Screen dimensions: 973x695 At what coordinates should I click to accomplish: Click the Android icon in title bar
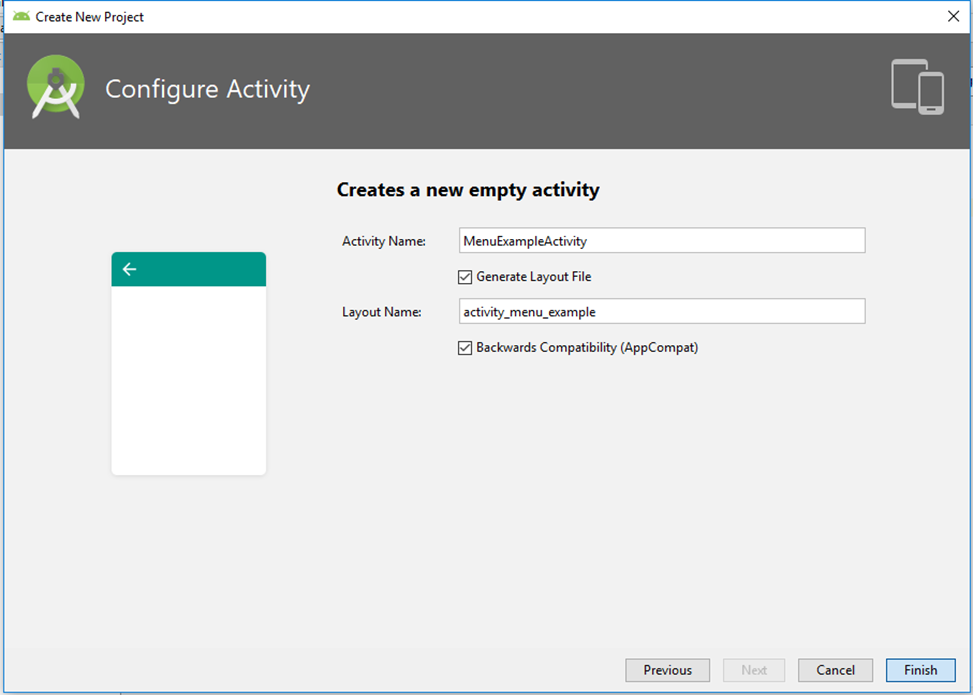tap(21, 16)
